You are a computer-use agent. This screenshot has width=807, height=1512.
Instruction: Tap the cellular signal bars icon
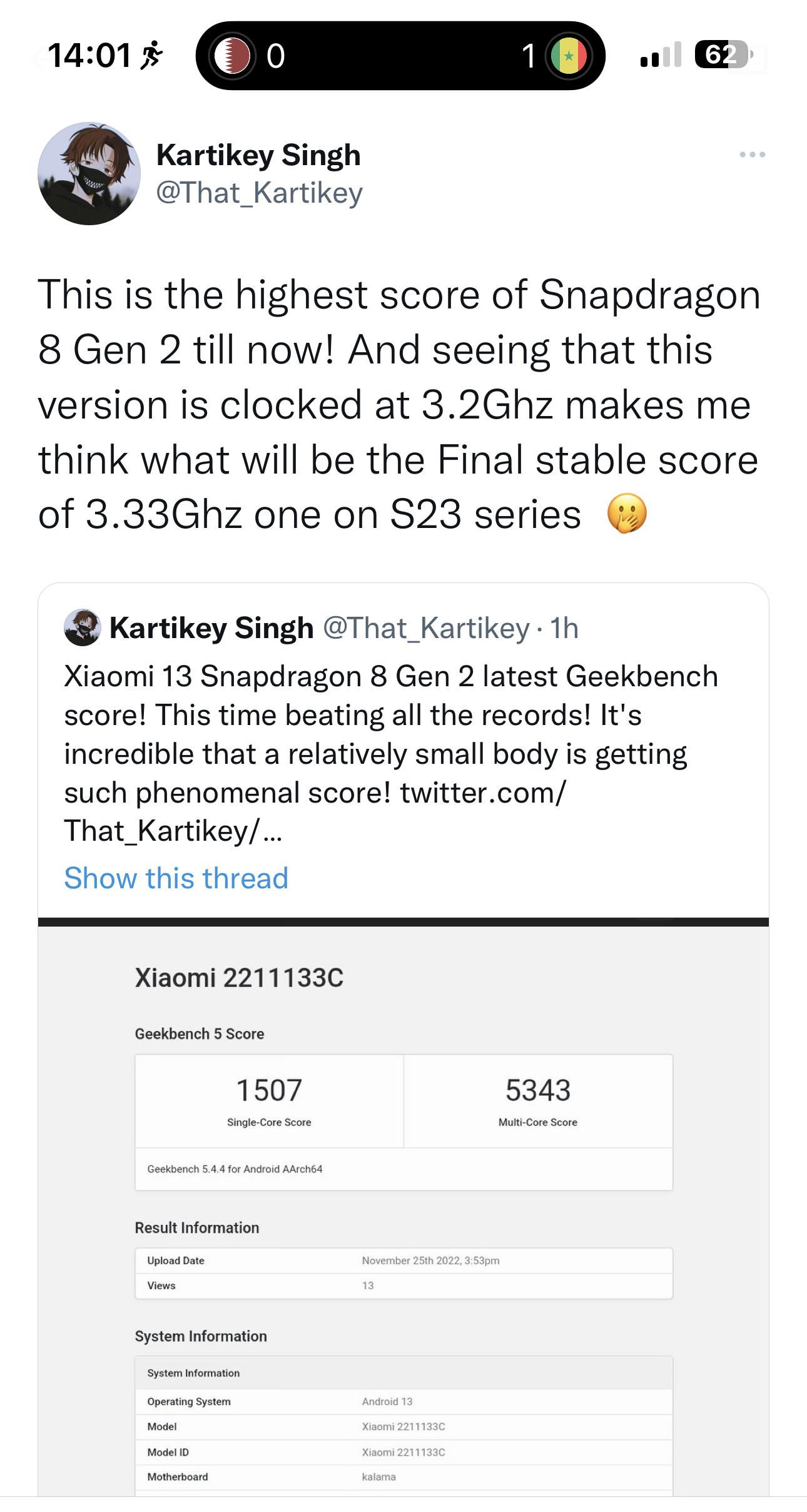click(x=660, y=55)
